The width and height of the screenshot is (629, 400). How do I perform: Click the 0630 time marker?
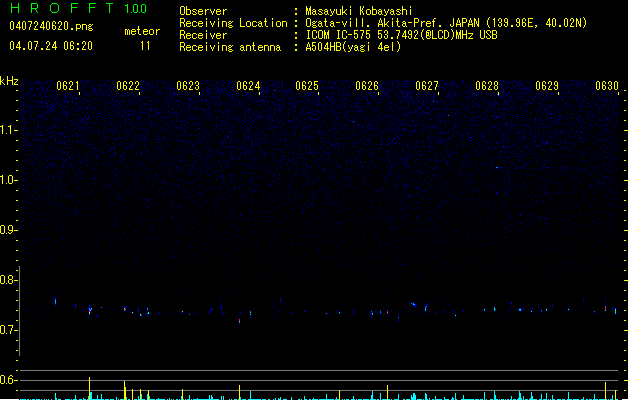[x=607, y=86]
